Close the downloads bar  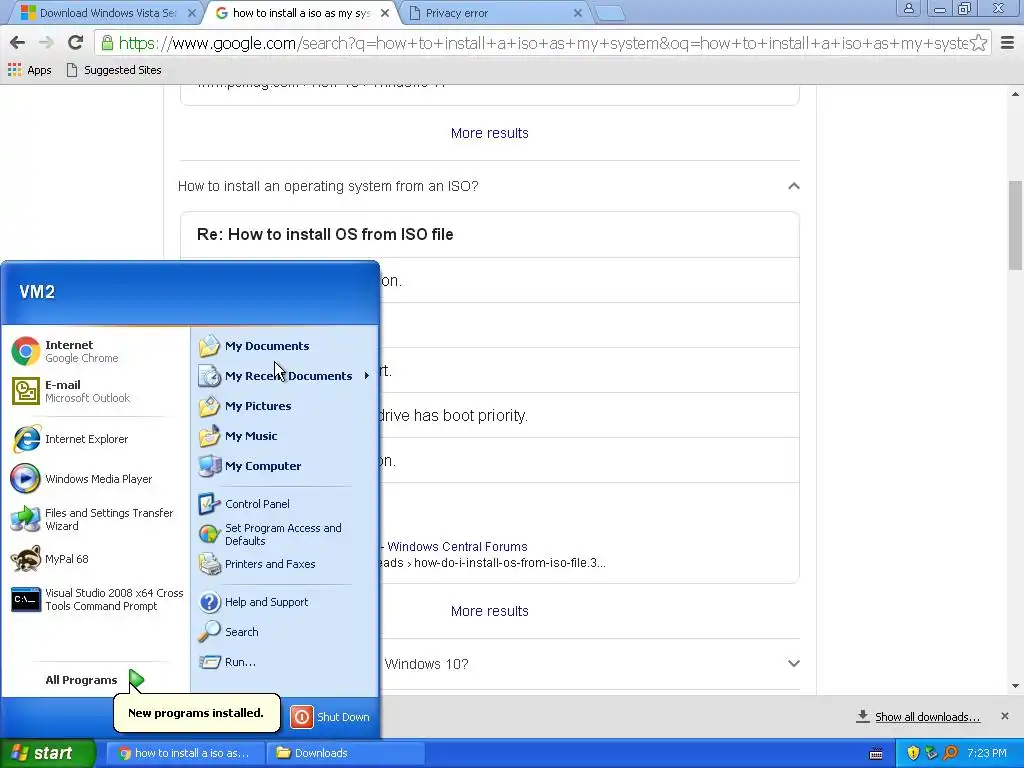point(1004,716)
